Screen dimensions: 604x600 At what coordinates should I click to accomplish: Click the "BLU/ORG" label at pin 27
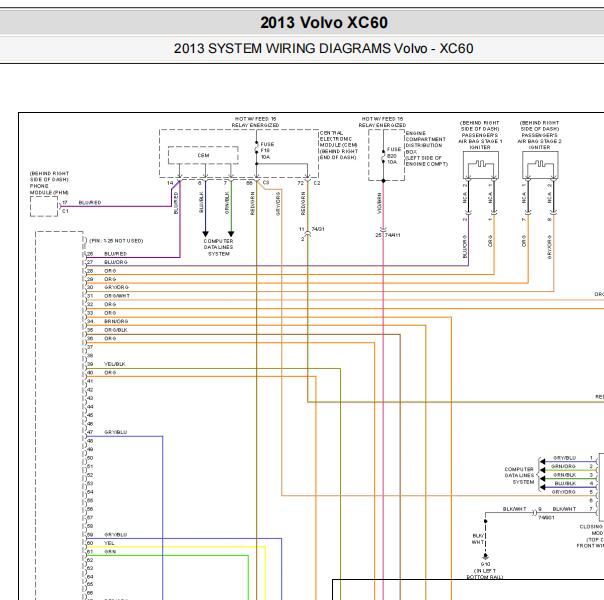point(116,262)
